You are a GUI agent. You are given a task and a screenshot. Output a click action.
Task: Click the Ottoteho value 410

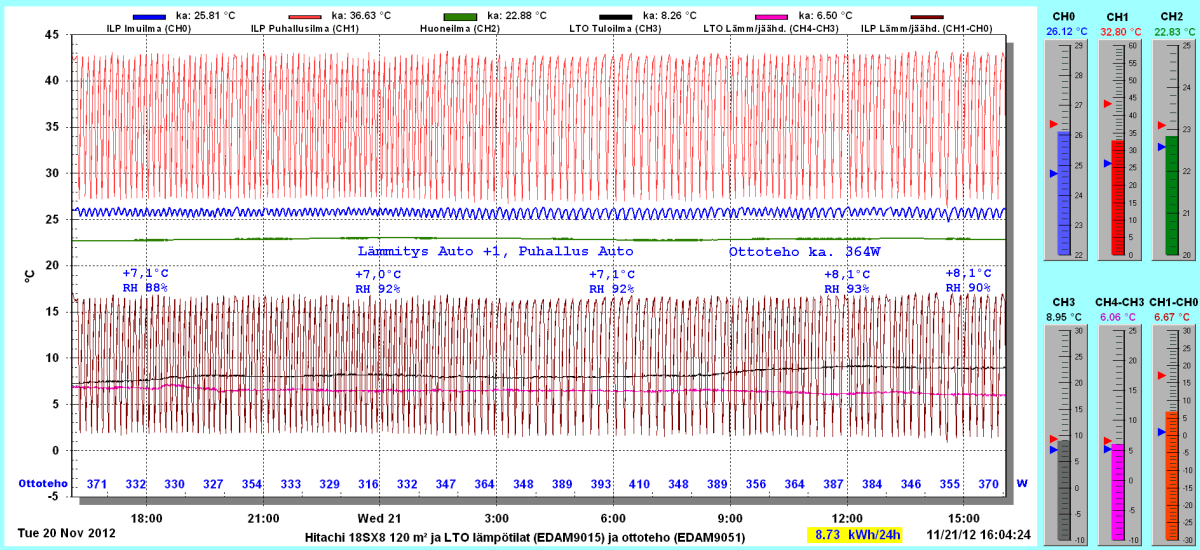(x=639, y=484)
